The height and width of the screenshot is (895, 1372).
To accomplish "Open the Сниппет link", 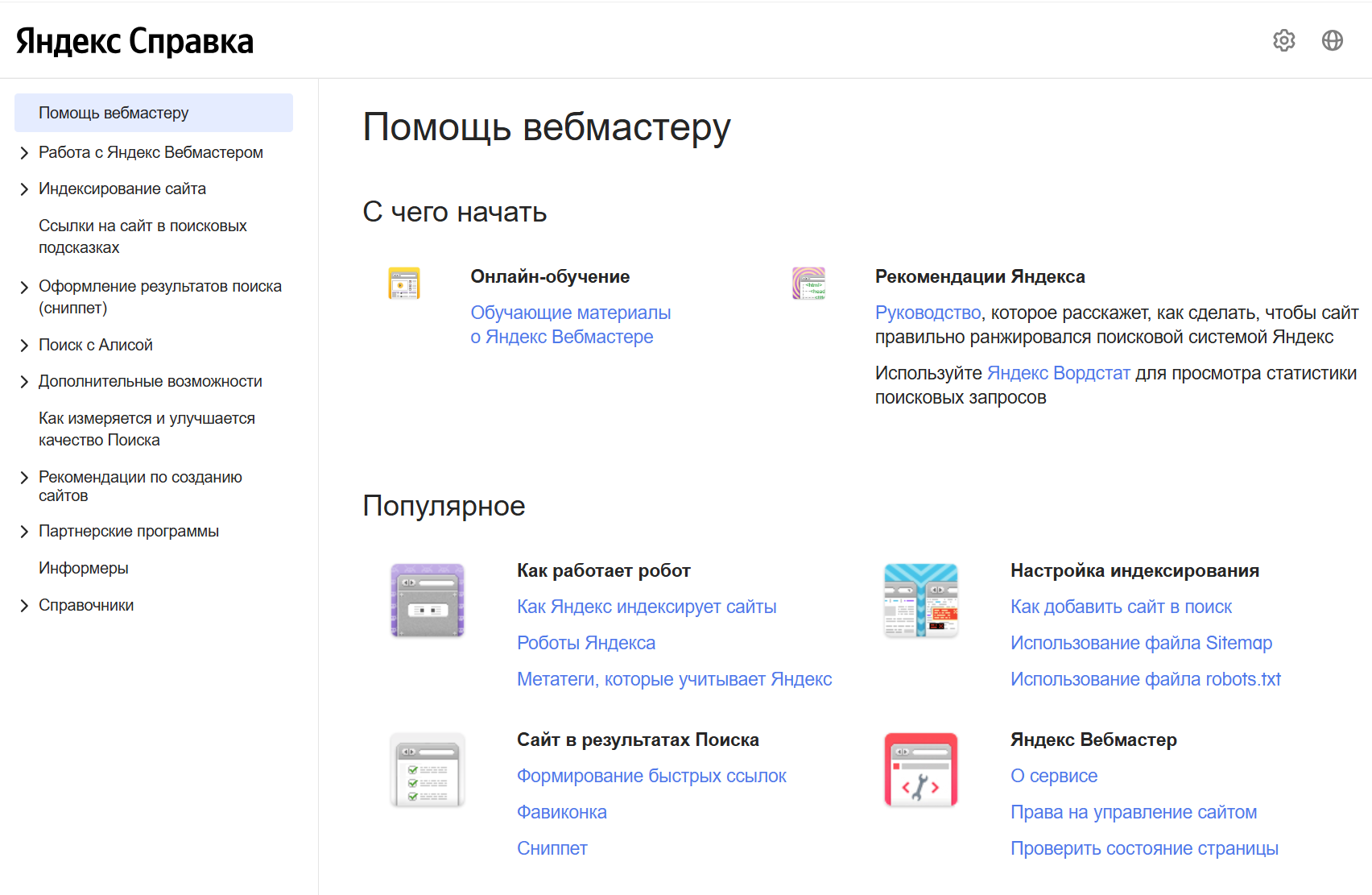I will (552, 848).
